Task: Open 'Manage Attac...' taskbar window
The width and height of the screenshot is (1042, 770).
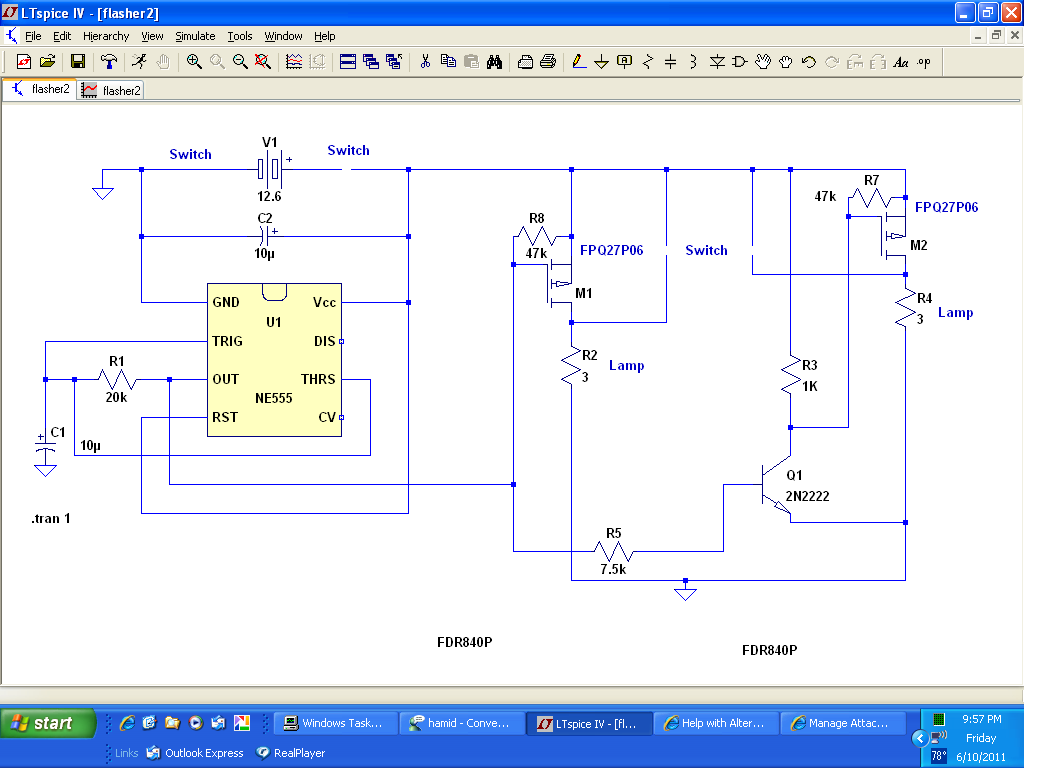Action: point(843,723)
